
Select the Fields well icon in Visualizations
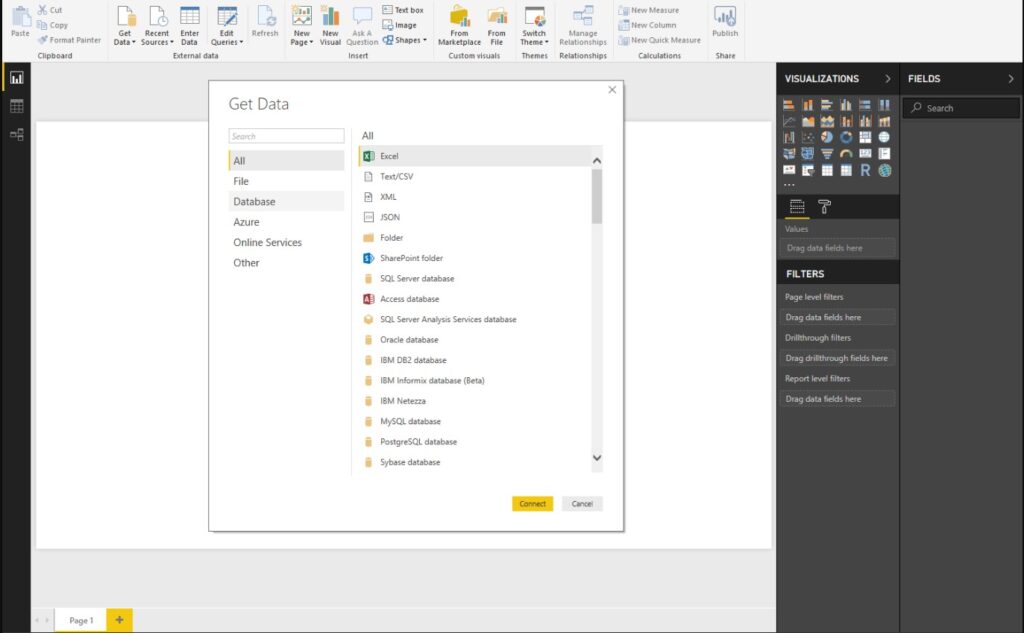[x=797, y=207]
